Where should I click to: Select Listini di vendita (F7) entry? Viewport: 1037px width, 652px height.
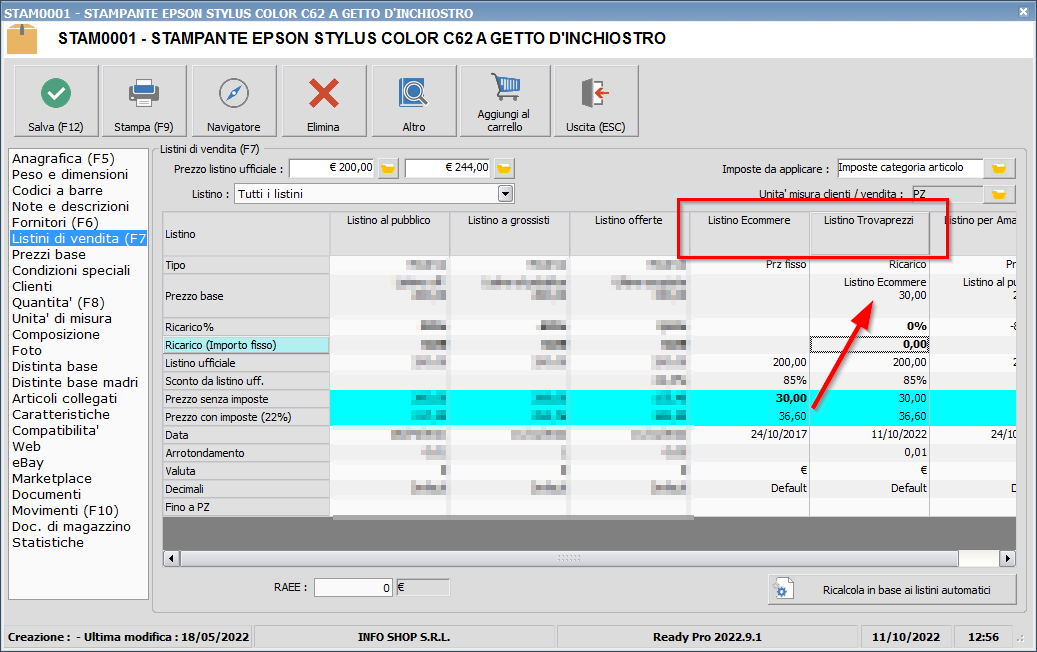coord(79,239)
